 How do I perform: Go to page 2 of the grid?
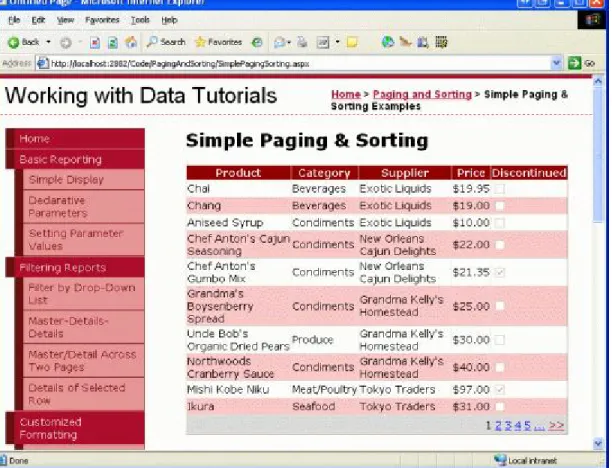point(498,425)
